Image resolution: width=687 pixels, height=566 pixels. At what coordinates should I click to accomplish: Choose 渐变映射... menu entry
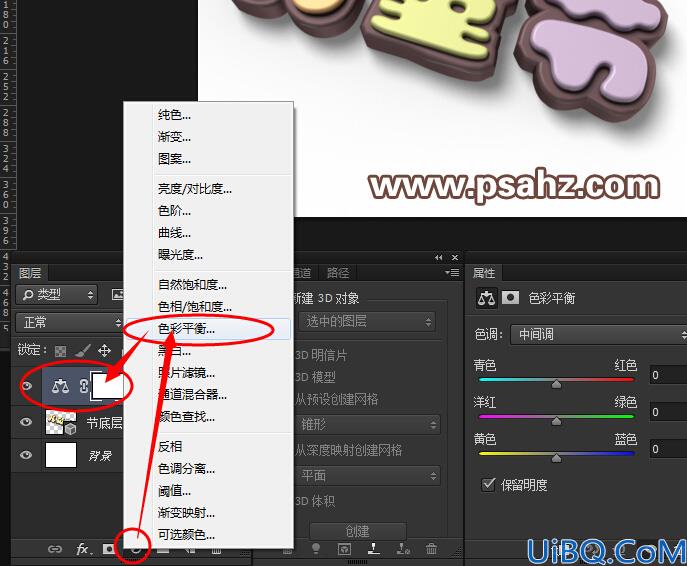pos(186,513)
